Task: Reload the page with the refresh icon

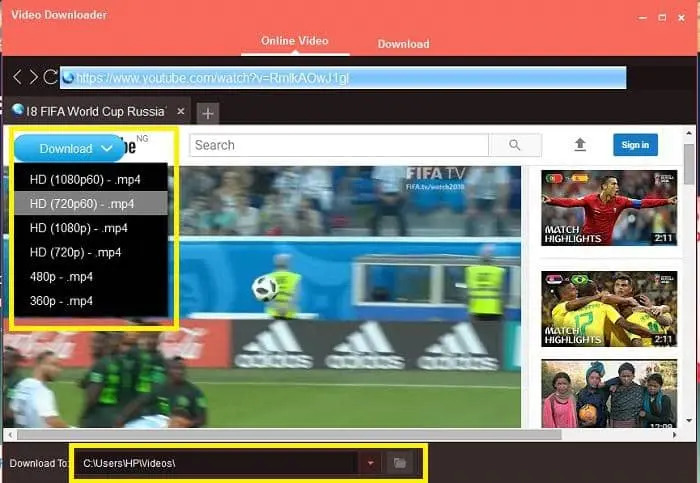Action: pos(50,78)
